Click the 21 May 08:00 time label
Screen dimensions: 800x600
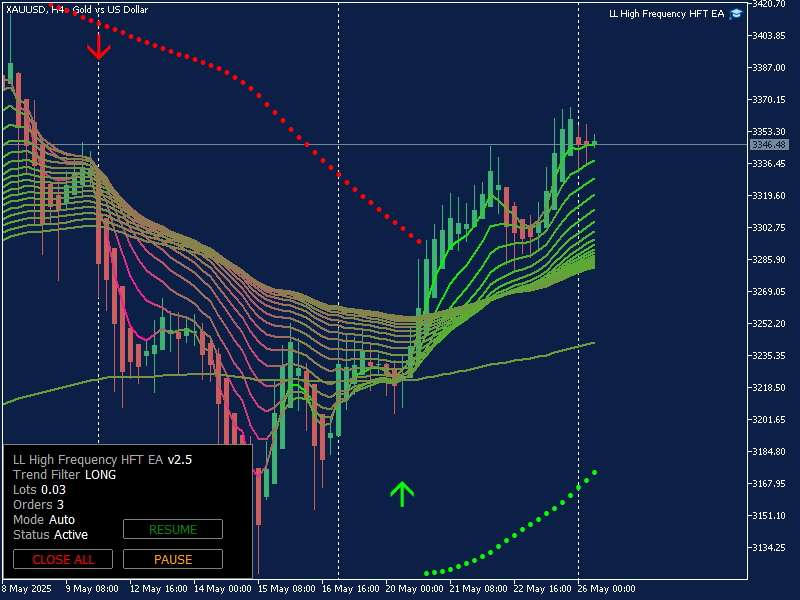point(479,588)
